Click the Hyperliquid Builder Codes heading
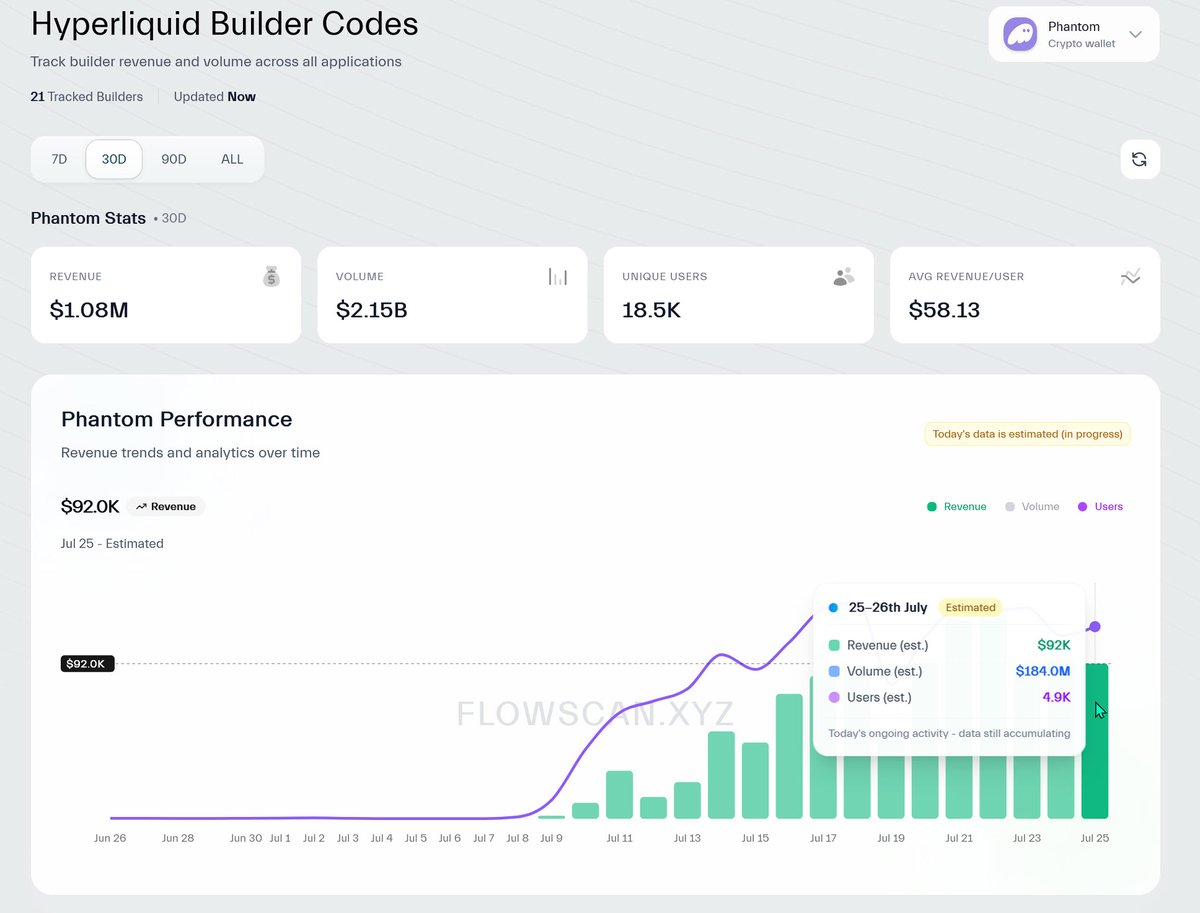1200x913 pixels. [225, 24]
